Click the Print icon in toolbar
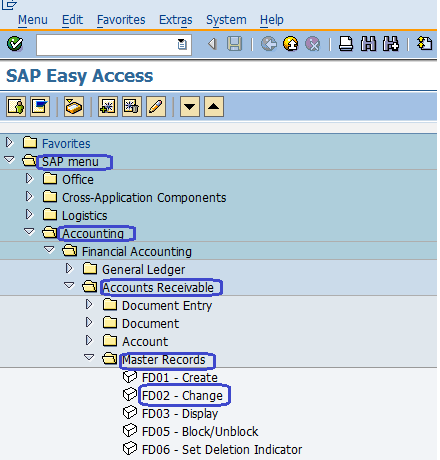 click(346, 44)
